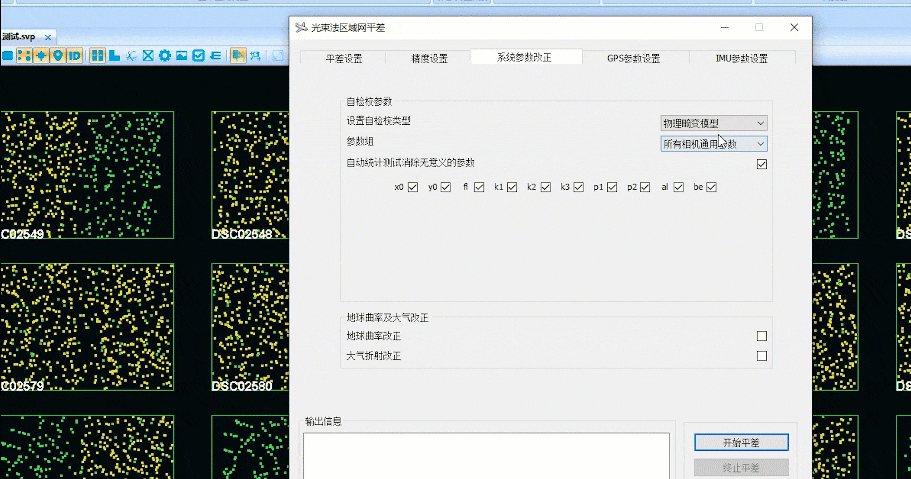Enable 地球曲率改正 checkbox
The image size is (911, 479).
(762, 336)
